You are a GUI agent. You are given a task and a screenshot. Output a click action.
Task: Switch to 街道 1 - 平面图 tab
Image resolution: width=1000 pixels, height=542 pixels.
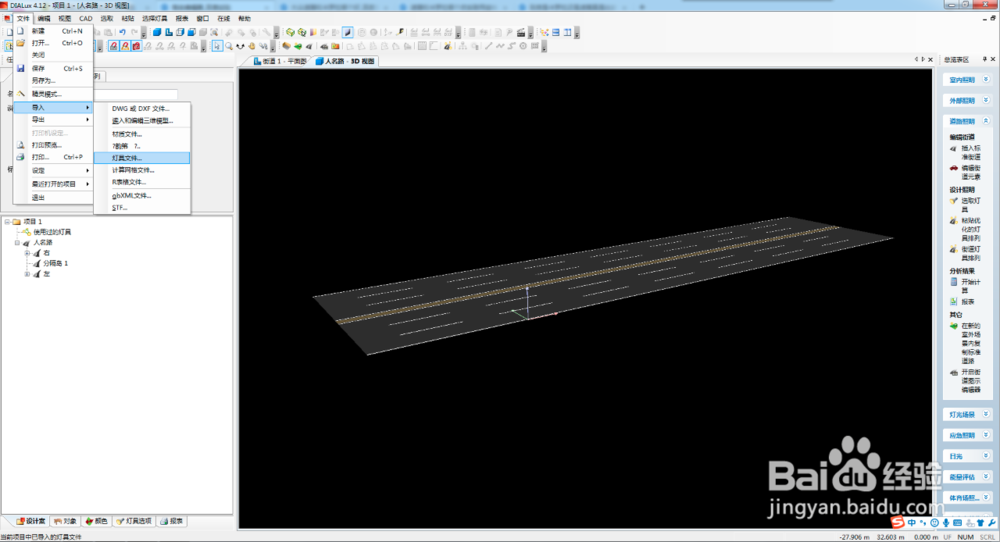[x=279, y=61]
